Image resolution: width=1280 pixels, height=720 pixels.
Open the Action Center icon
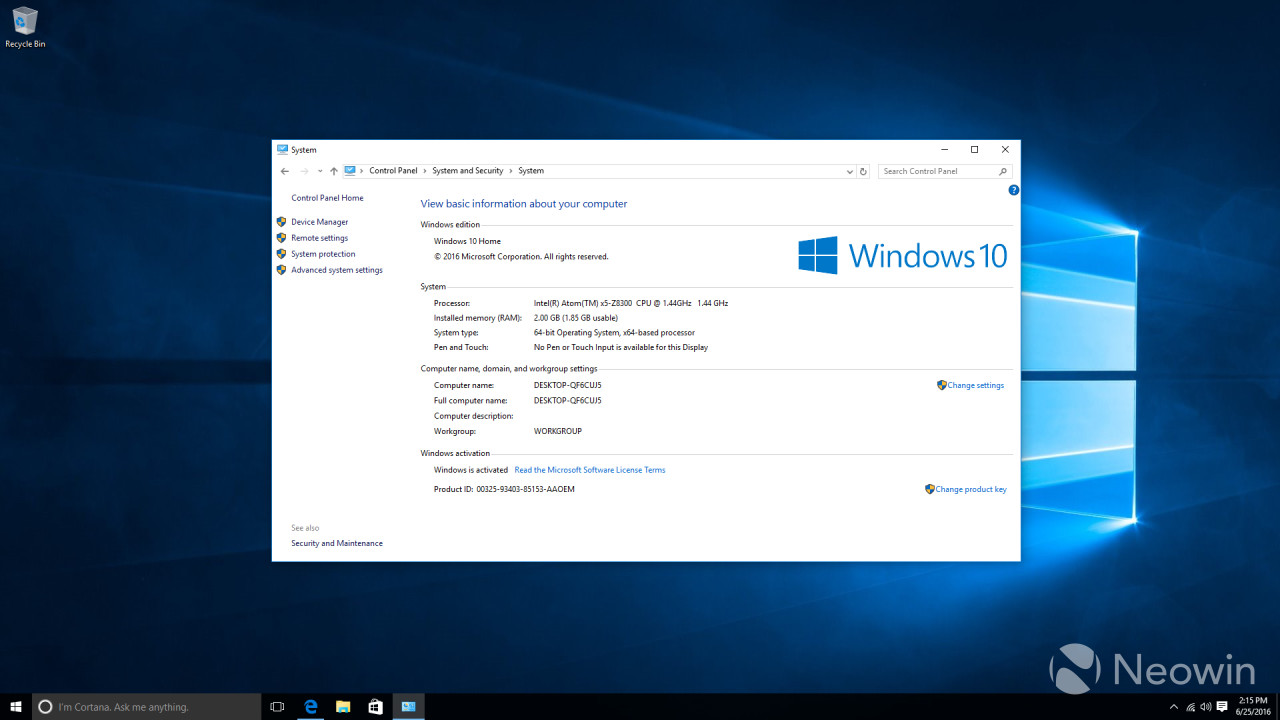coord(1223,707)
